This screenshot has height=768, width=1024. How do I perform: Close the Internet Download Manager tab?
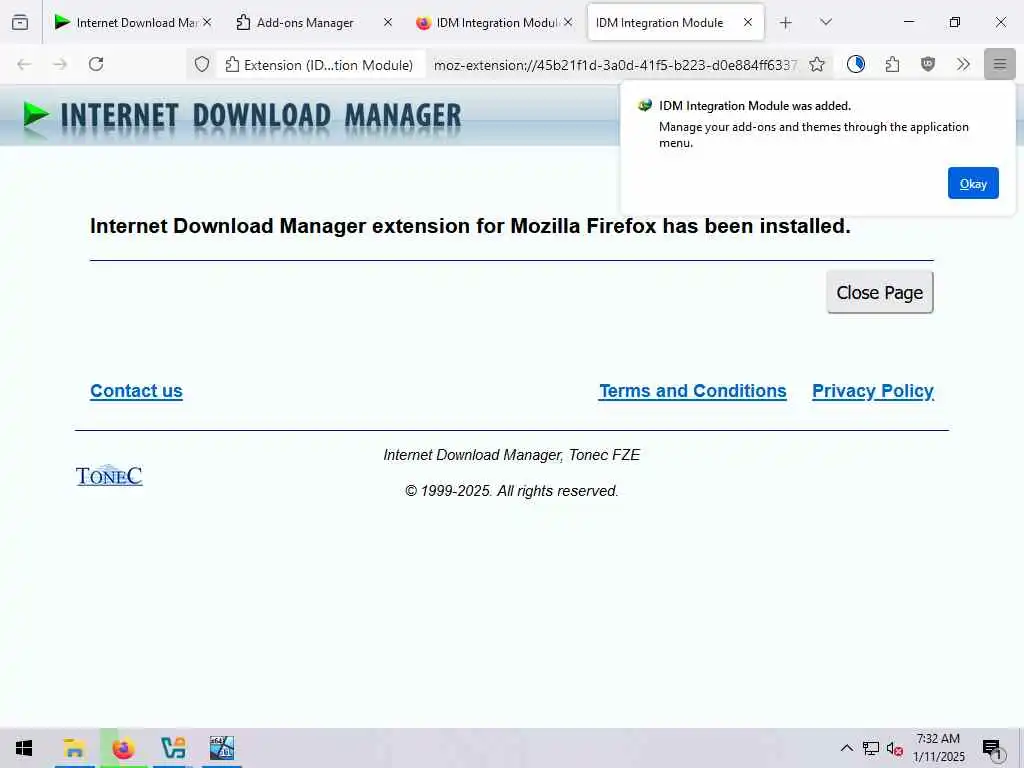point(207,22)
